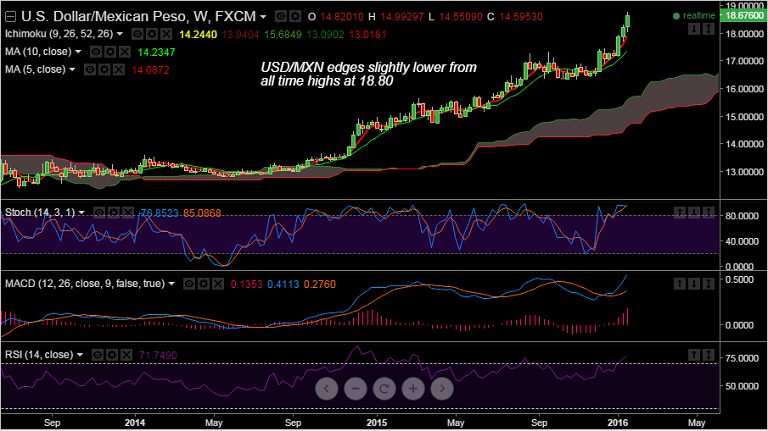Maximize main chart pane with double-arrow icon
Image resolution: width=768 pixels, height=431 pixels.
pyautogui.click(x=708, y=29)
